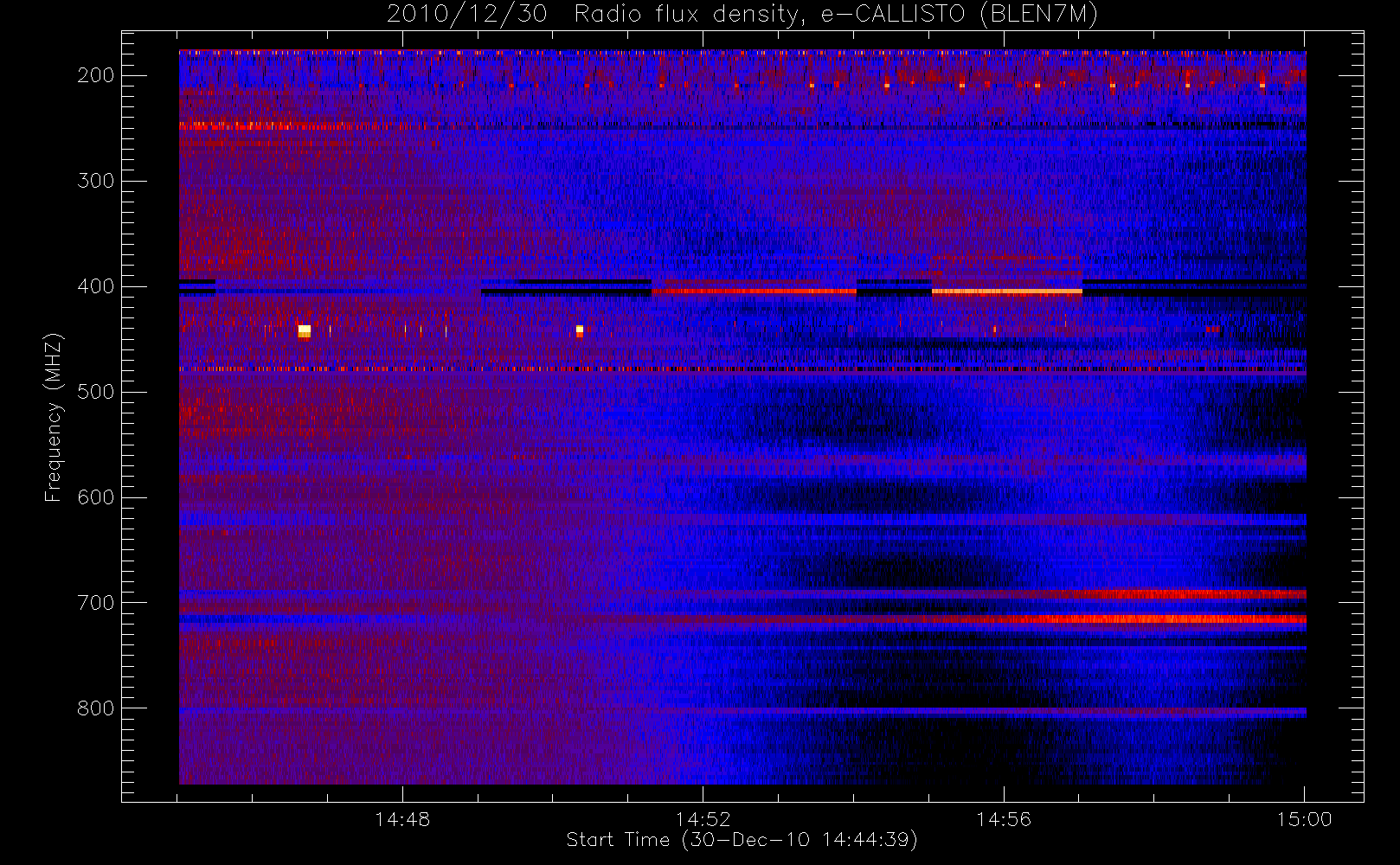Click the 300 frequency tick label

(96, 181)
